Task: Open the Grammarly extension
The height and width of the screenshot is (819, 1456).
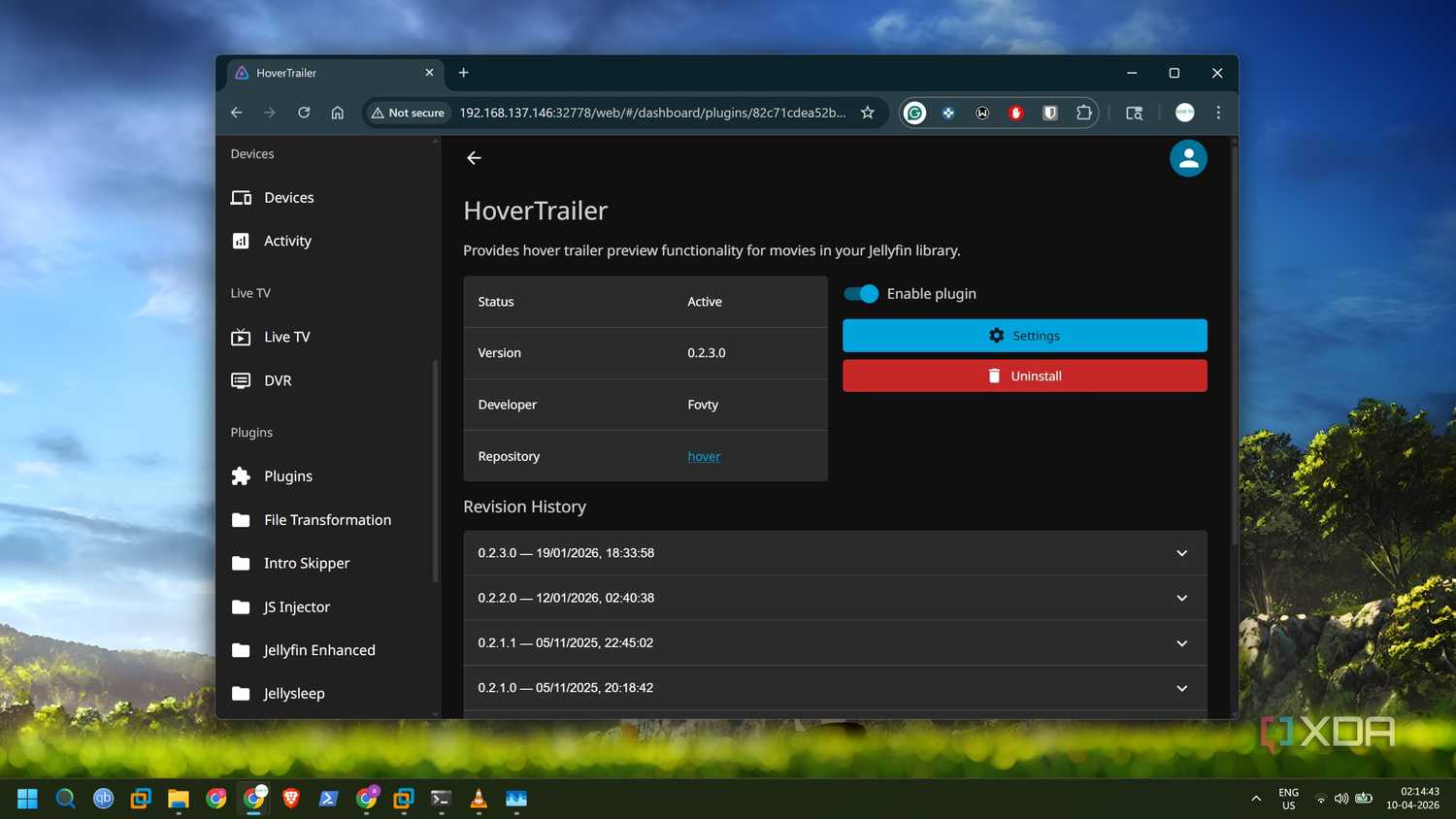Action: [914, 113]
